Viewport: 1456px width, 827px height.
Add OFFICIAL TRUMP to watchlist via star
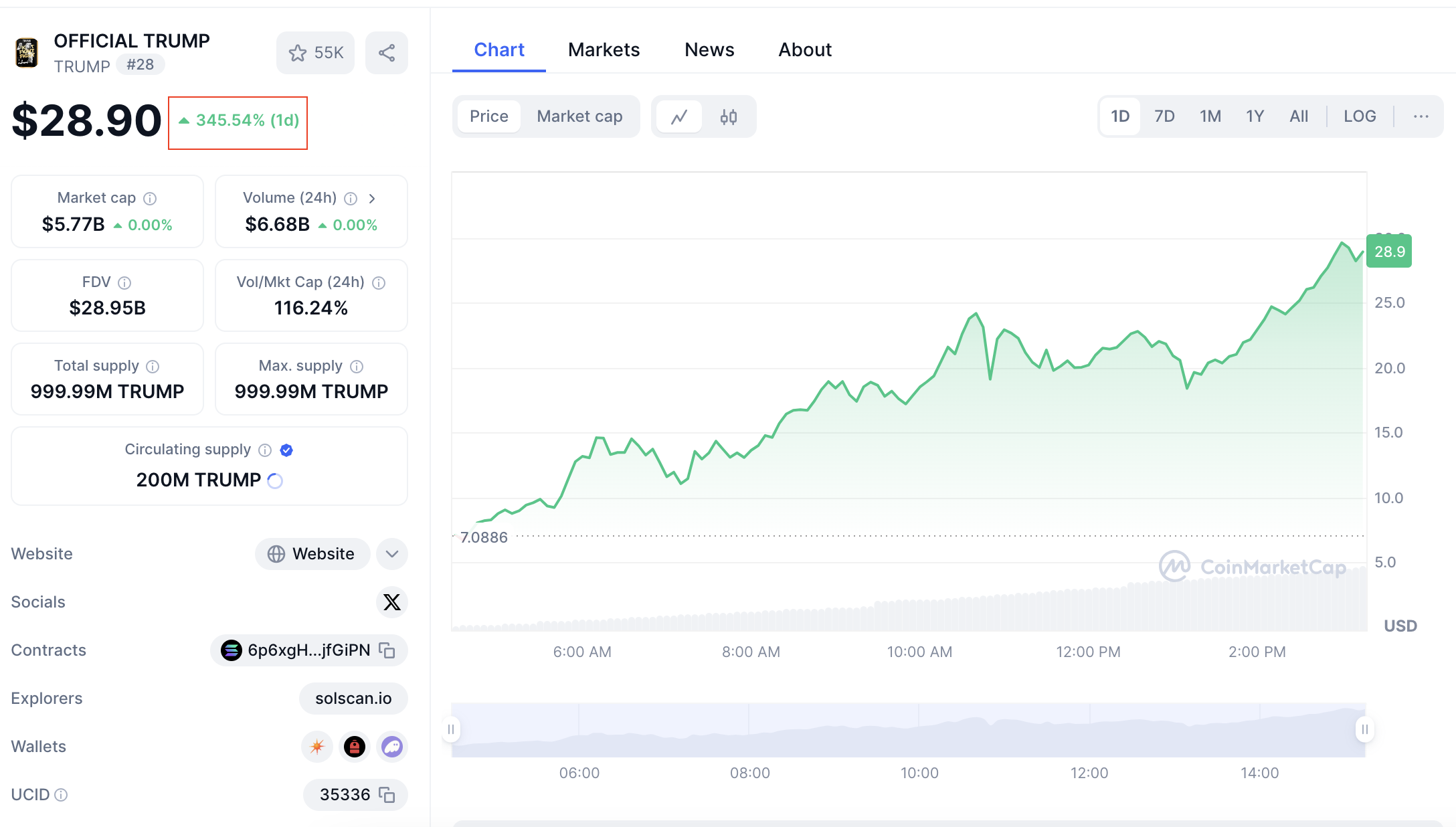298,53
